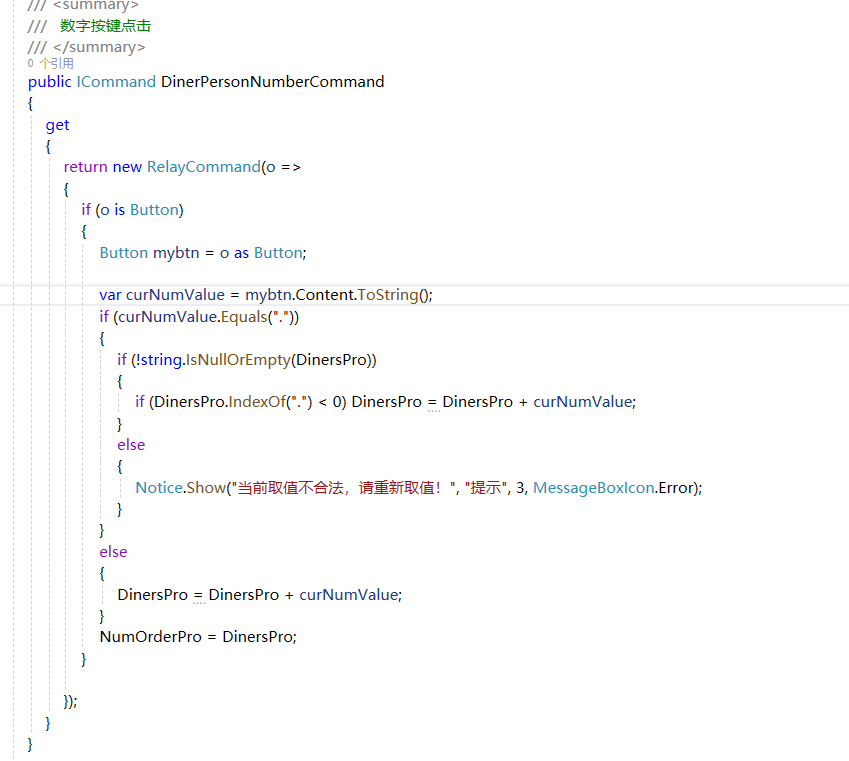Click the mybtn variable declaration
This screenshot has width=849, height=761.
pyautogui.click(x=176, y=253)
